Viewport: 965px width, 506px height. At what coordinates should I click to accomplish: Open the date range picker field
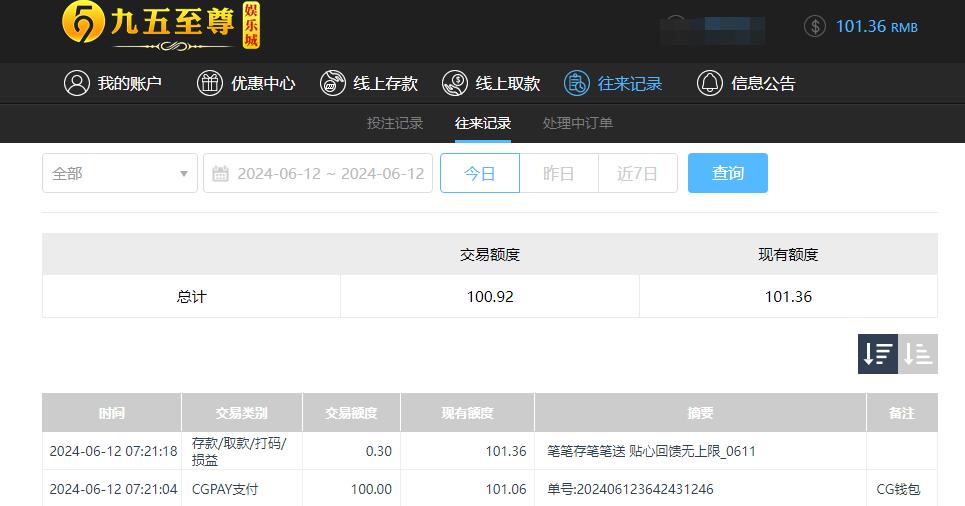[x=330, y=173]
